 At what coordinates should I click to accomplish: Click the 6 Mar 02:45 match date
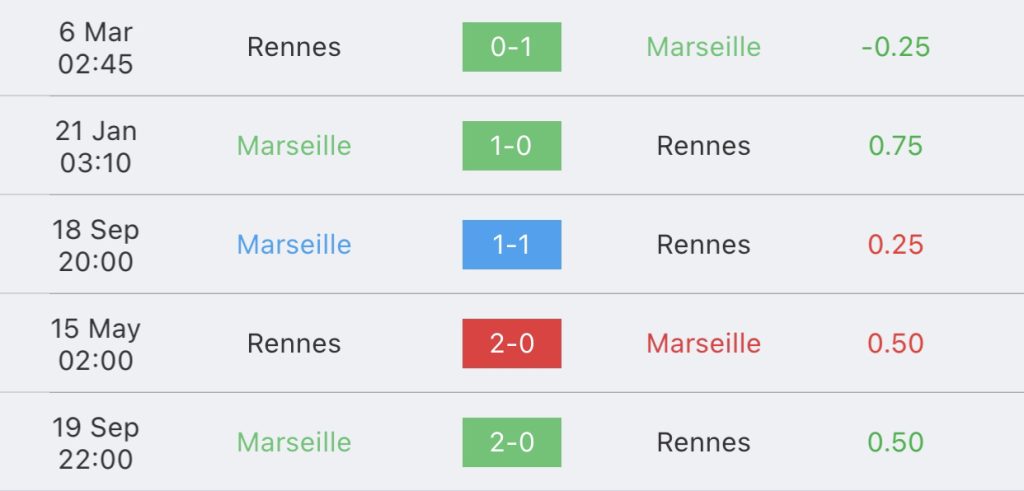pos(96,47)
